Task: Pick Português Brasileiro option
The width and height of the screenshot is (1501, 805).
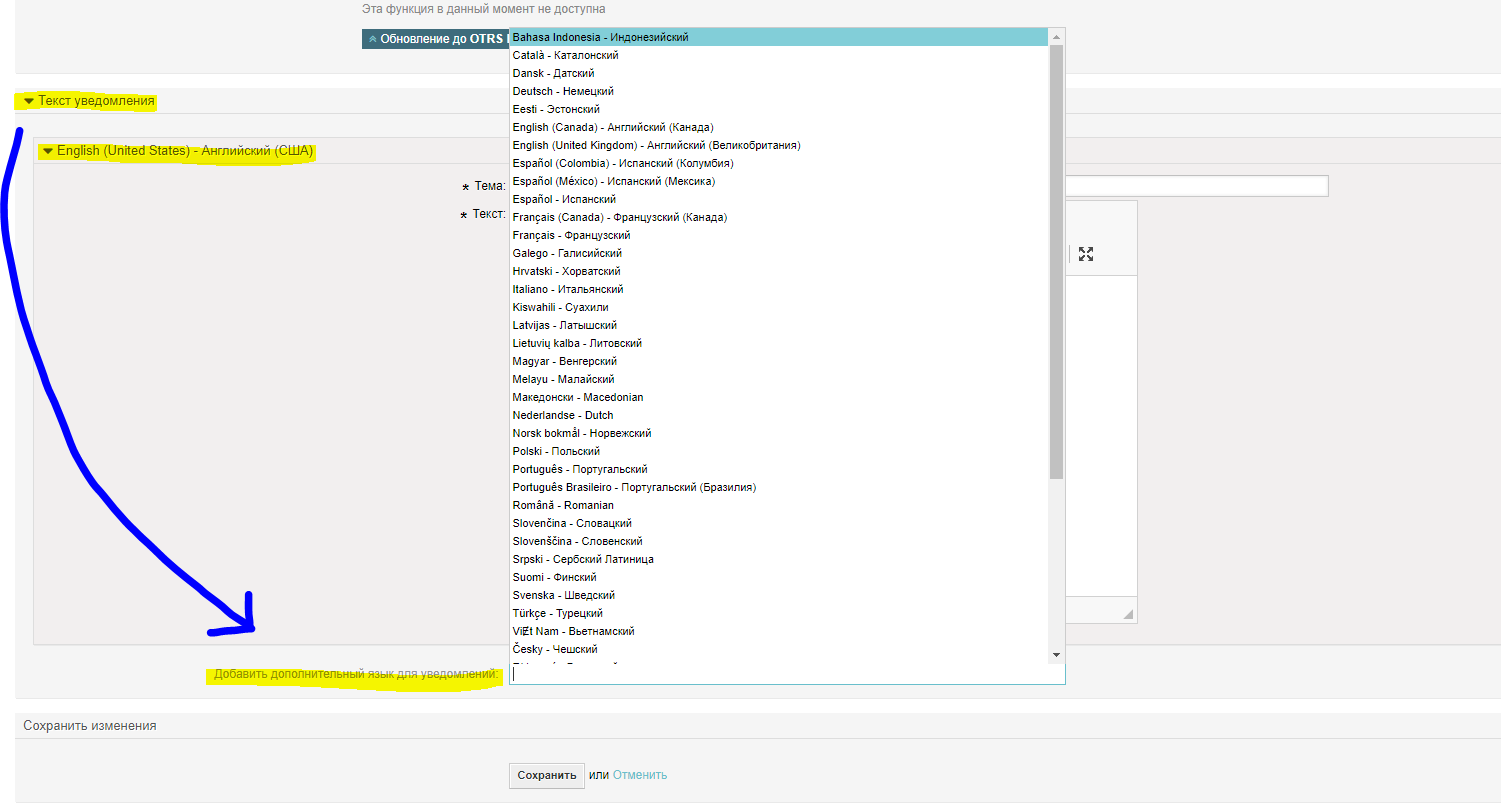Action: [779, 487]
